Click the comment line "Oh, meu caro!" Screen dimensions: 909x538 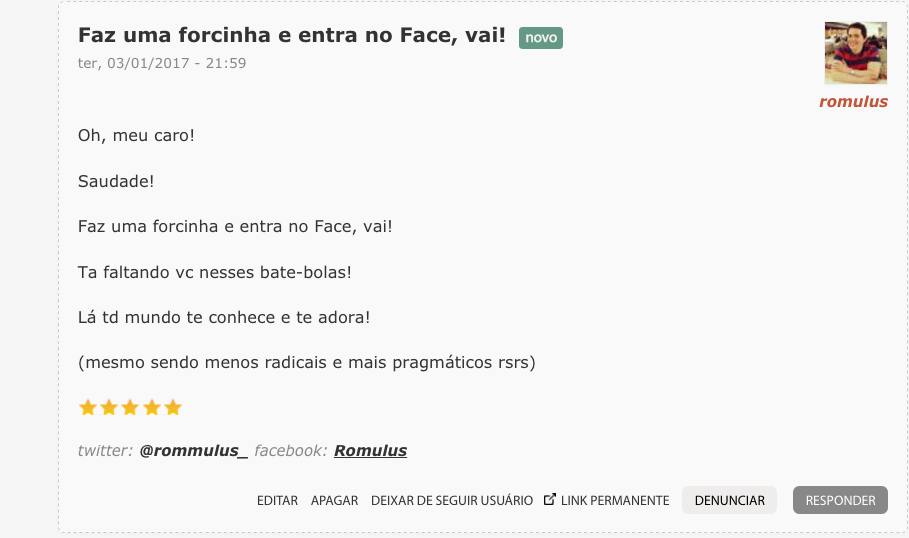click(x=136, y=134)
